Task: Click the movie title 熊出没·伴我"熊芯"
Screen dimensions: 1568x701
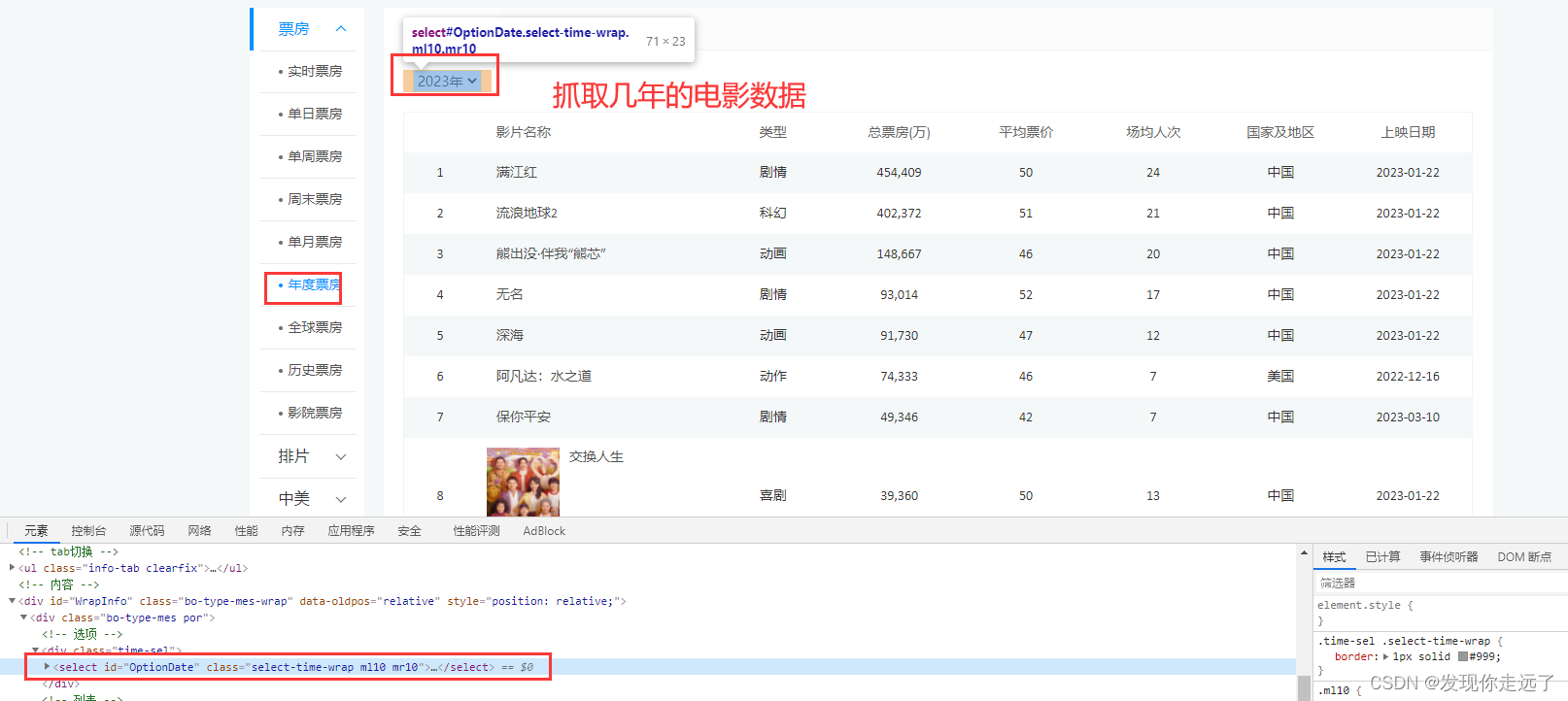Action: coord(551,254)
